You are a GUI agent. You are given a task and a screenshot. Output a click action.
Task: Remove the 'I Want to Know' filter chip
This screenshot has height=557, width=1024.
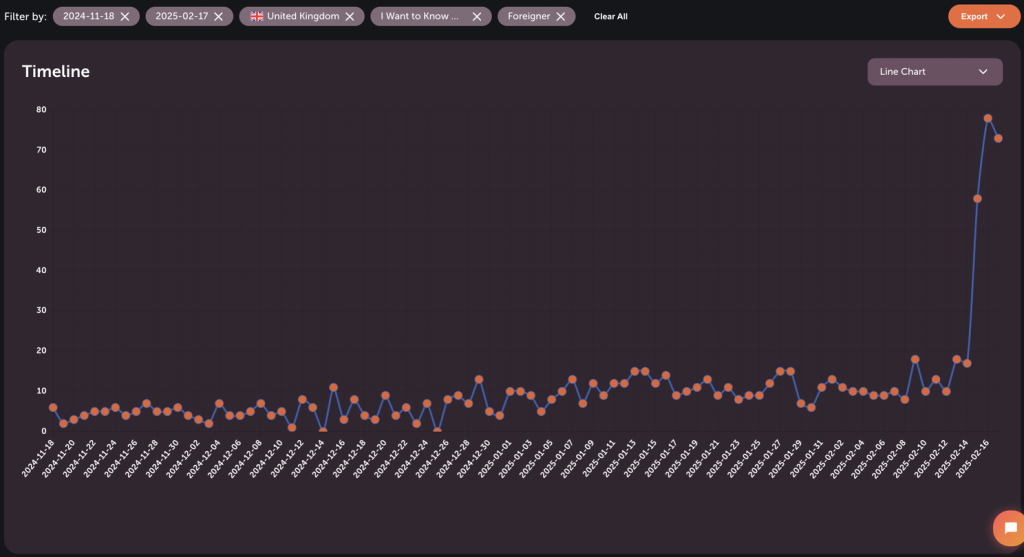(x=477, y=16)
